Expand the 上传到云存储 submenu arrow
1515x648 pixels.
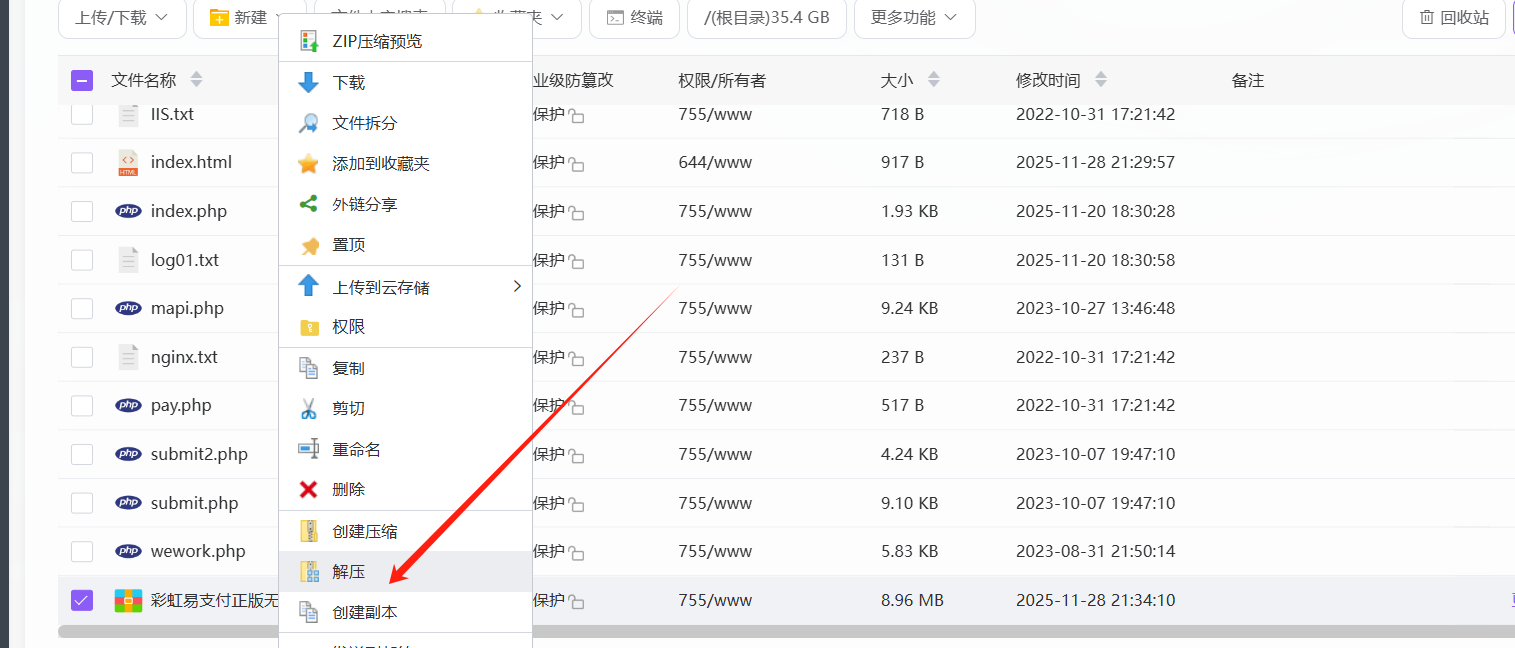[517, 287]
